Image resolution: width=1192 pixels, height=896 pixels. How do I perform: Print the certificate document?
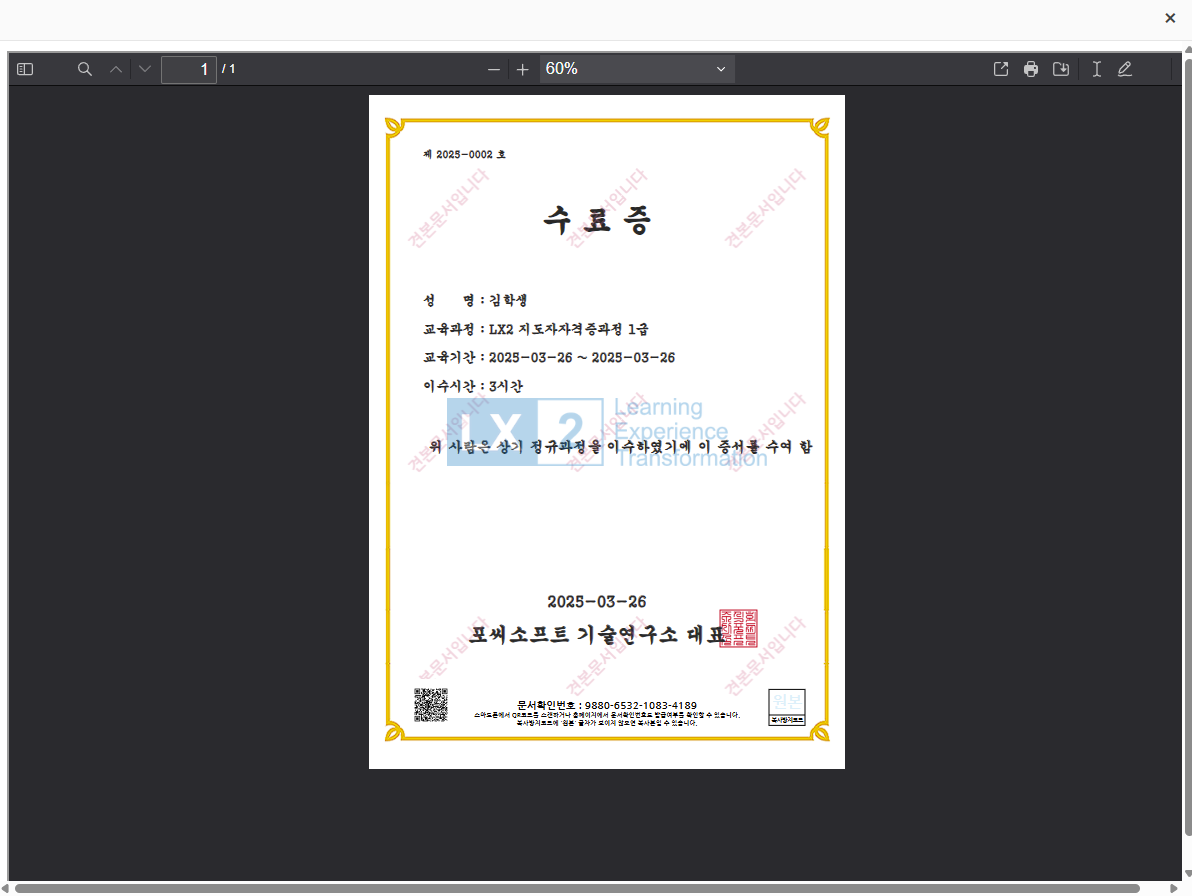tap(1031, 69)
